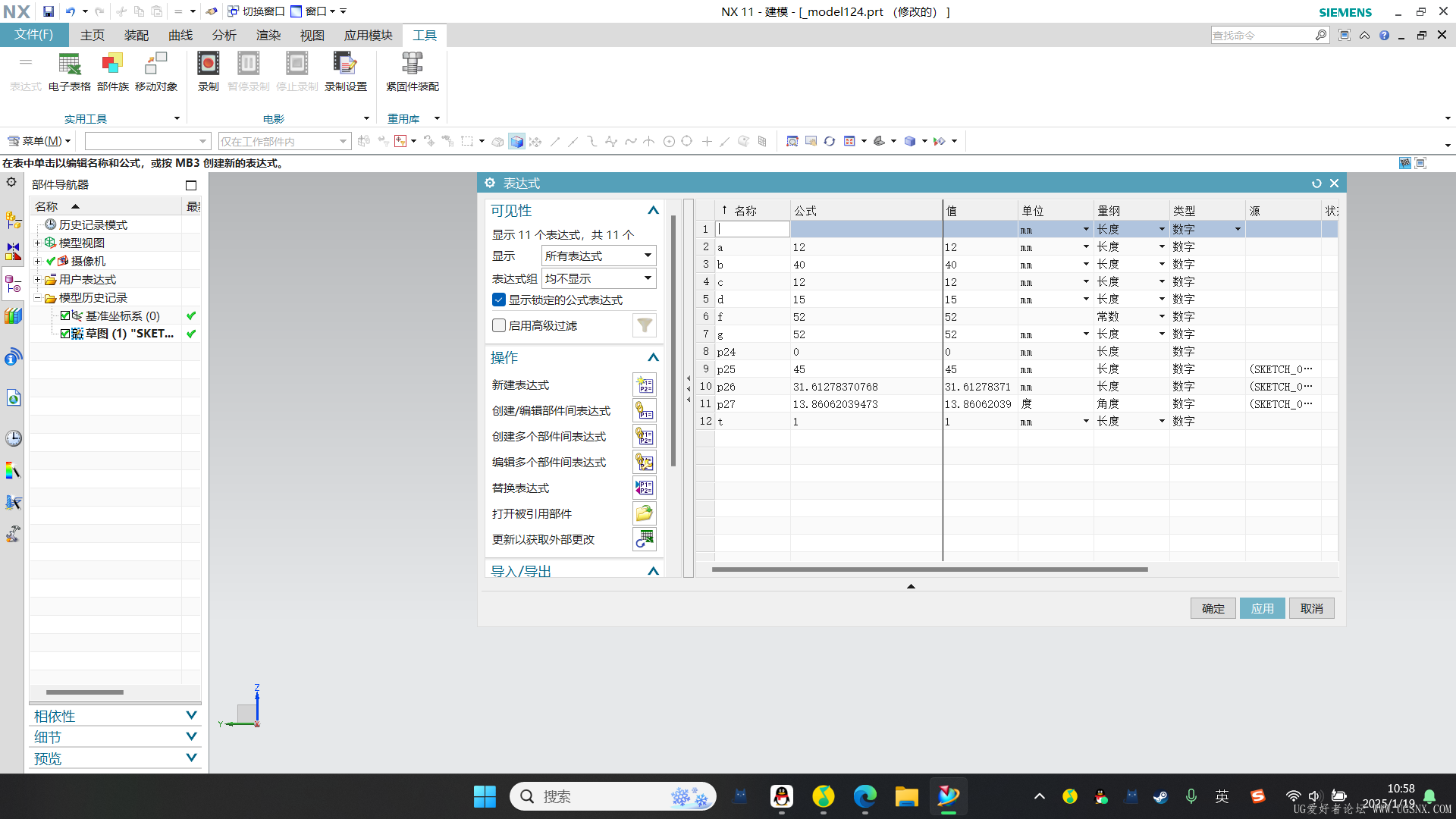The height and width of the screenshot is (819, 1456).
Task: Click the name cell of row 1
Action: pos(753,229)
